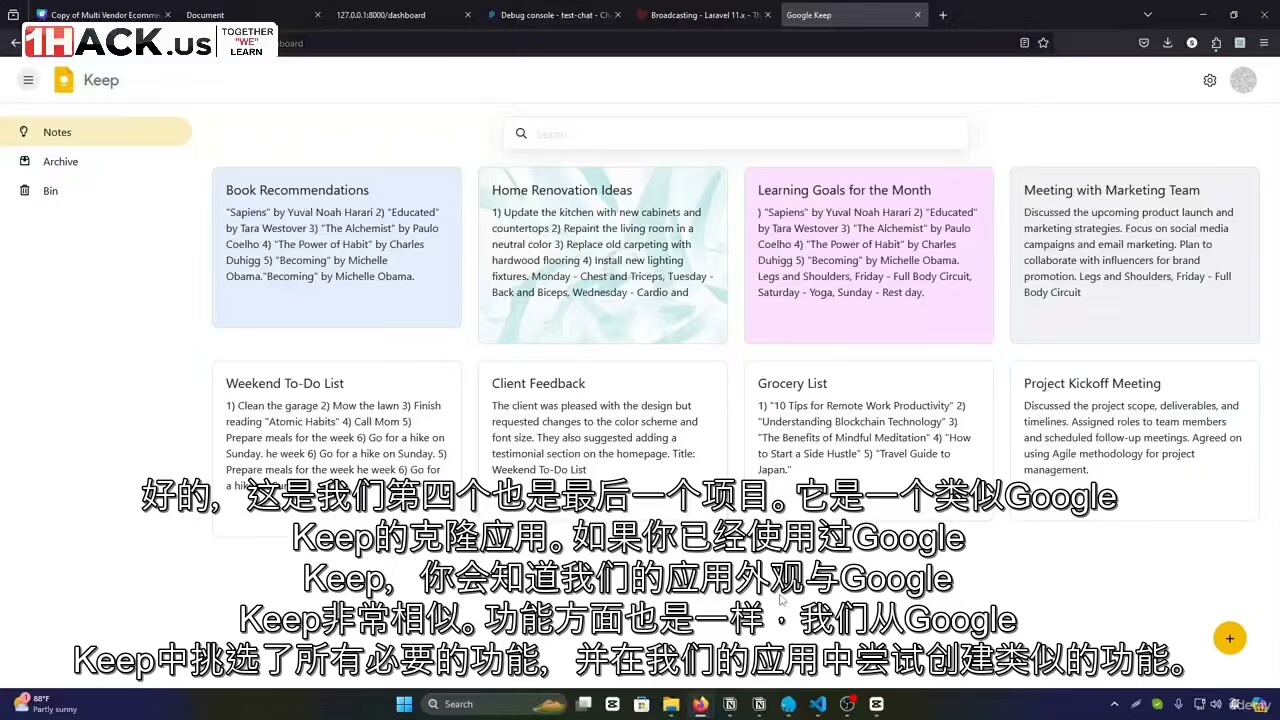
Task: Open the hamburger main menu in Keep
Action: pyautogui.click(x=28, y=80)
